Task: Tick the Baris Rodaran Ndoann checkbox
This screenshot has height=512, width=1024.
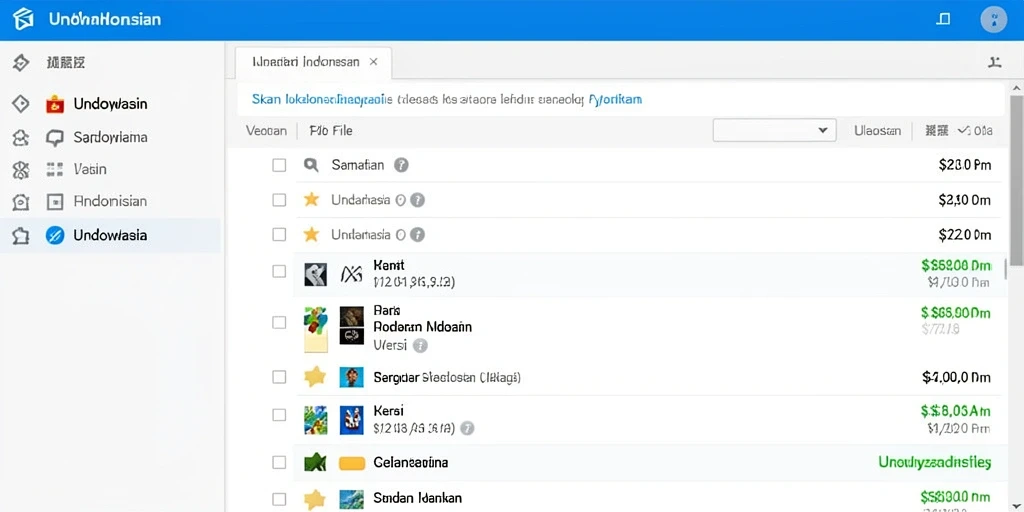Action: pyautogui.click(x=279, y=322)
